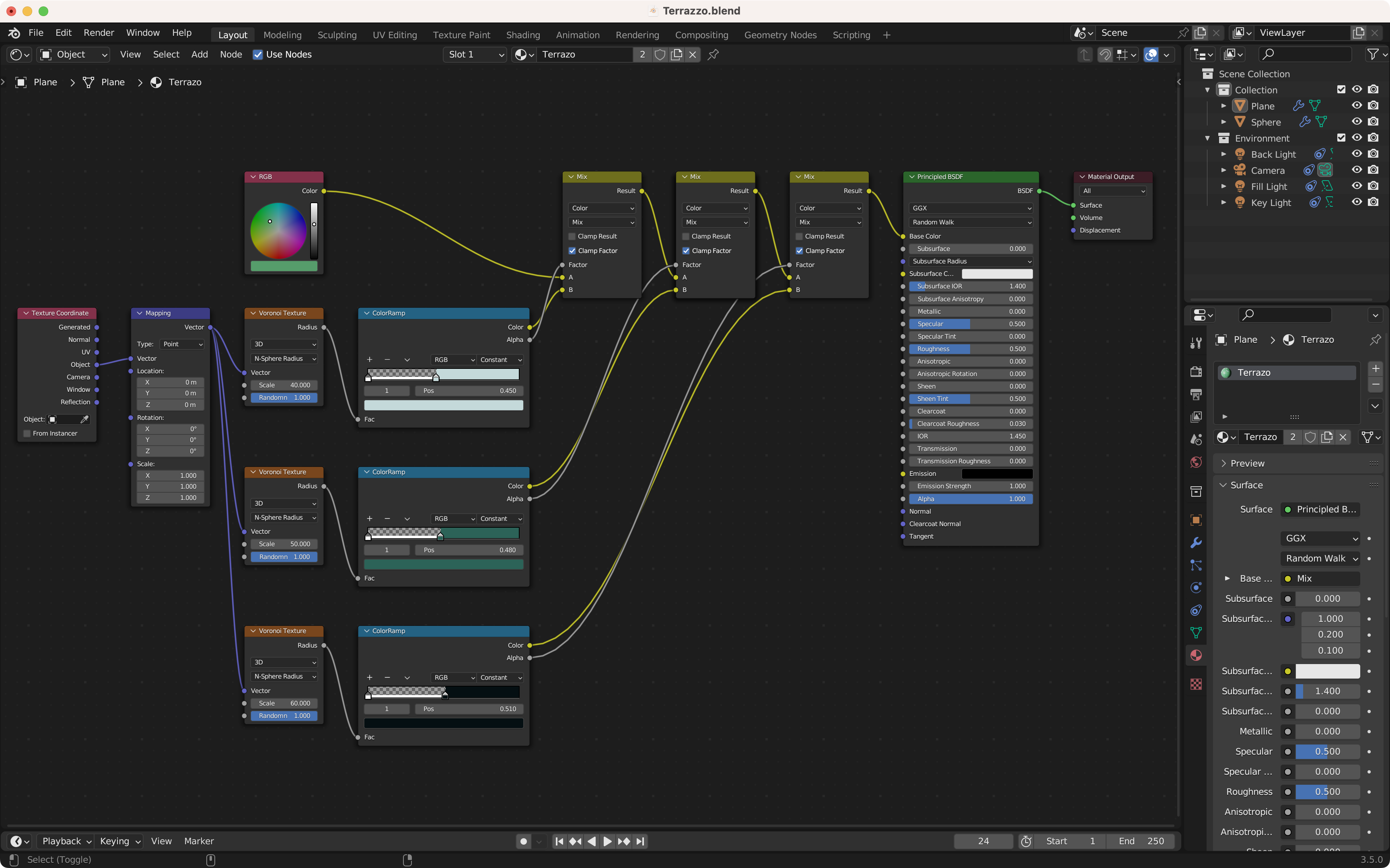1390x868 pixels.
Task: Open the Slot 1 dropdown
Action: (475, 55)
